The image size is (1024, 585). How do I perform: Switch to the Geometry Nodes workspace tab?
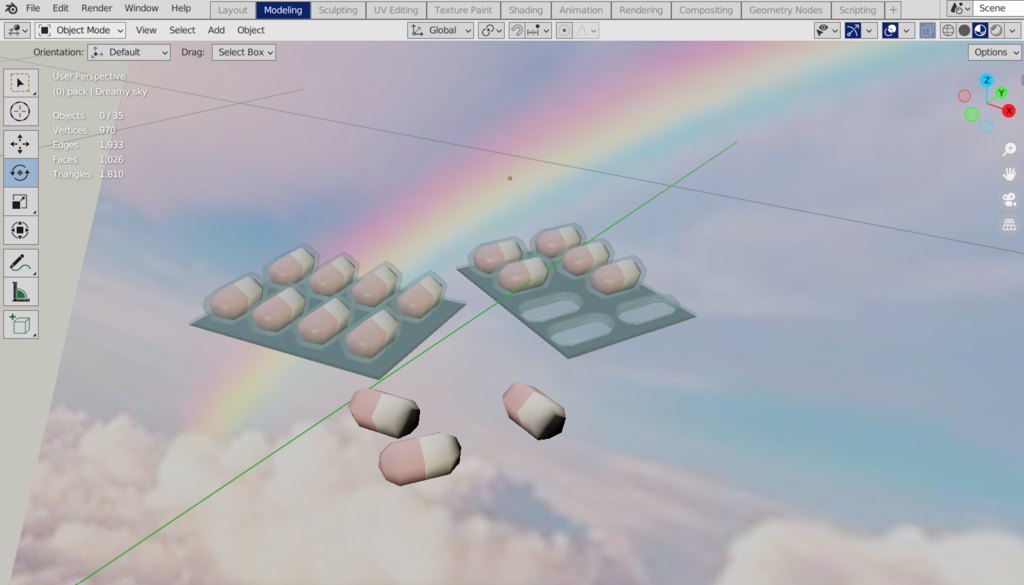point(786,10)
